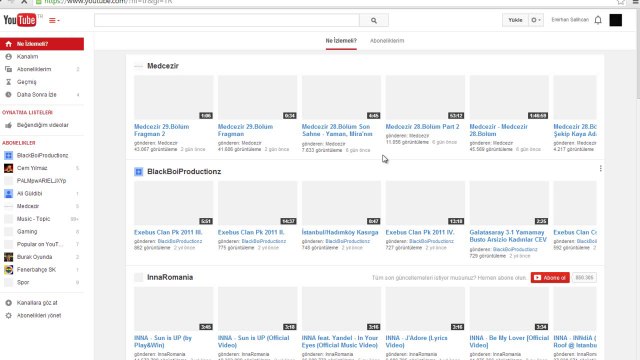Click Burak Oyunda channel avatar icon
The width and height of the screenshot is (640, 360).
pyautogui.click(x=8, y=257)
